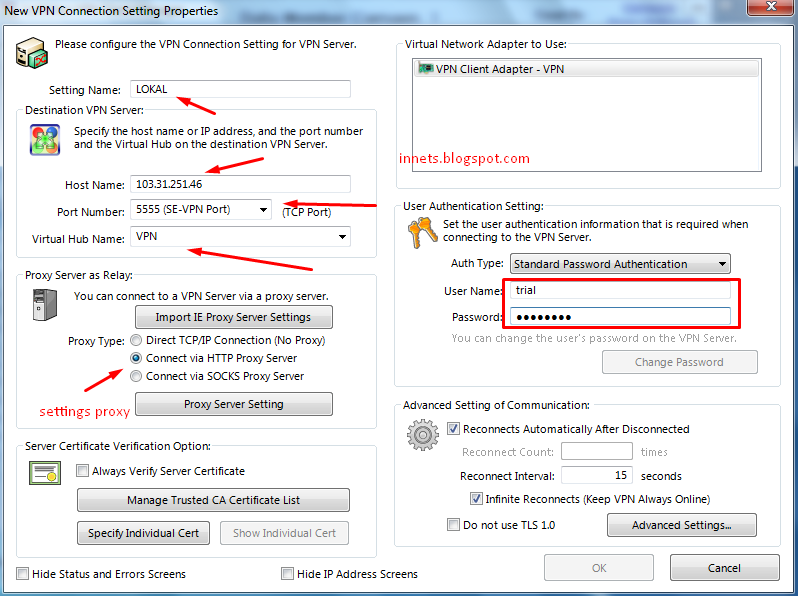Image resolution: width=798 pixels, height=596 pixels.
Task: Select VPN Client Adapter - VPN entry
Action: pyautogui.click(x=586, y=69)
